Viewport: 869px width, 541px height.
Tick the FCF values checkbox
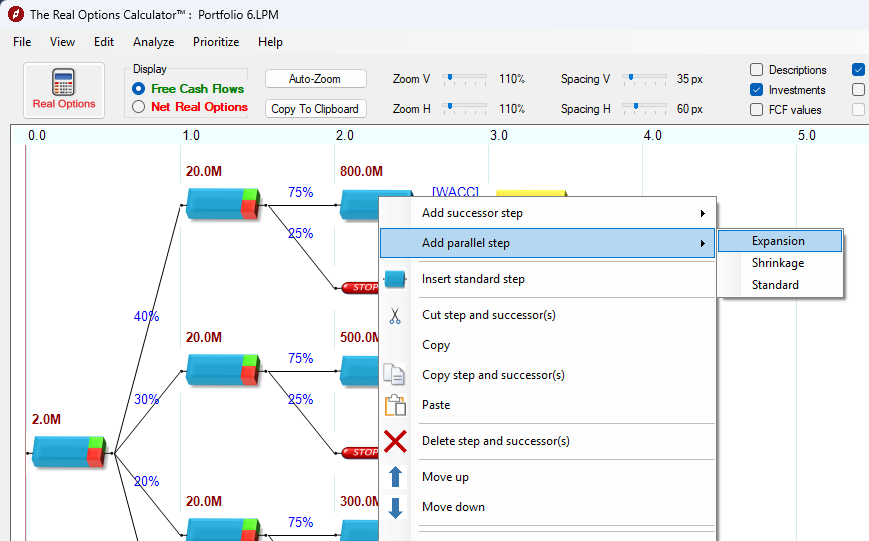[757, 110]
